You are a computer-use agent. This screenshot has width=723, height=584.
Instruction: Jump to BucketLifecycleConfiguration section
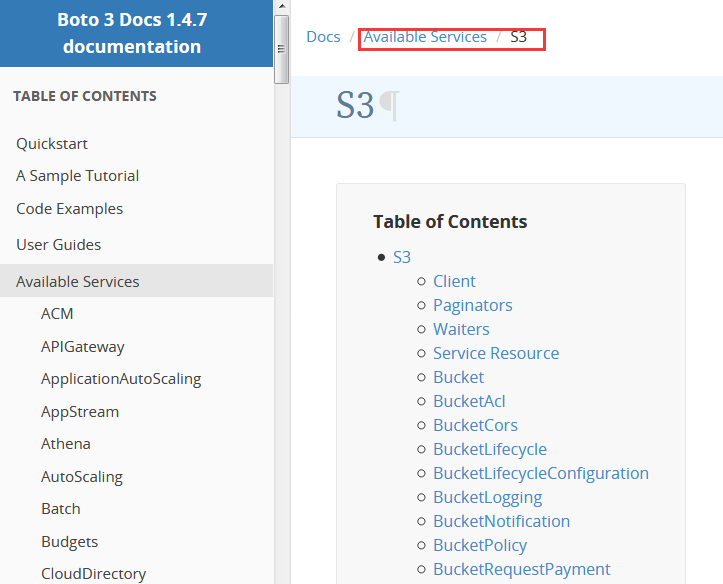click(x=541, y=473)
